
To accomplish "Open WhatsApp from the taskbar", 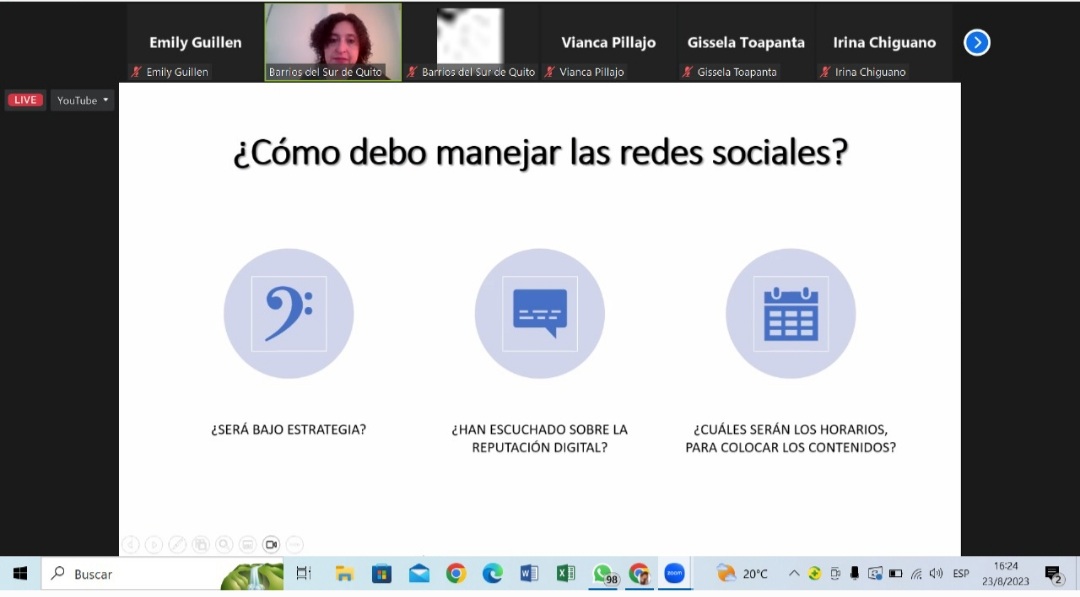I will 601,573.
